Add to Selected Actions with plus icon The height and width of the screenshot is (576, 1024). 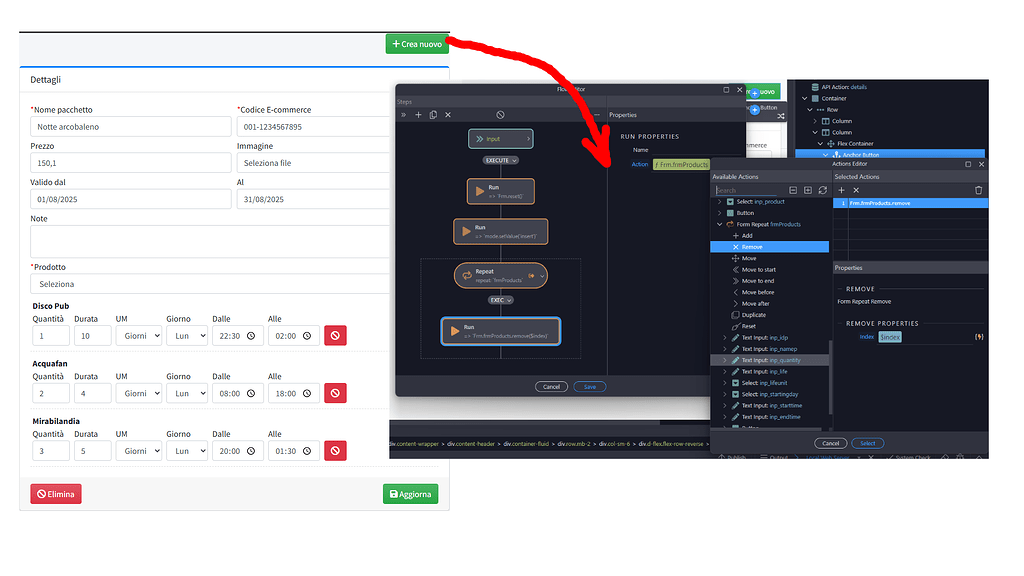coord(841,190)
